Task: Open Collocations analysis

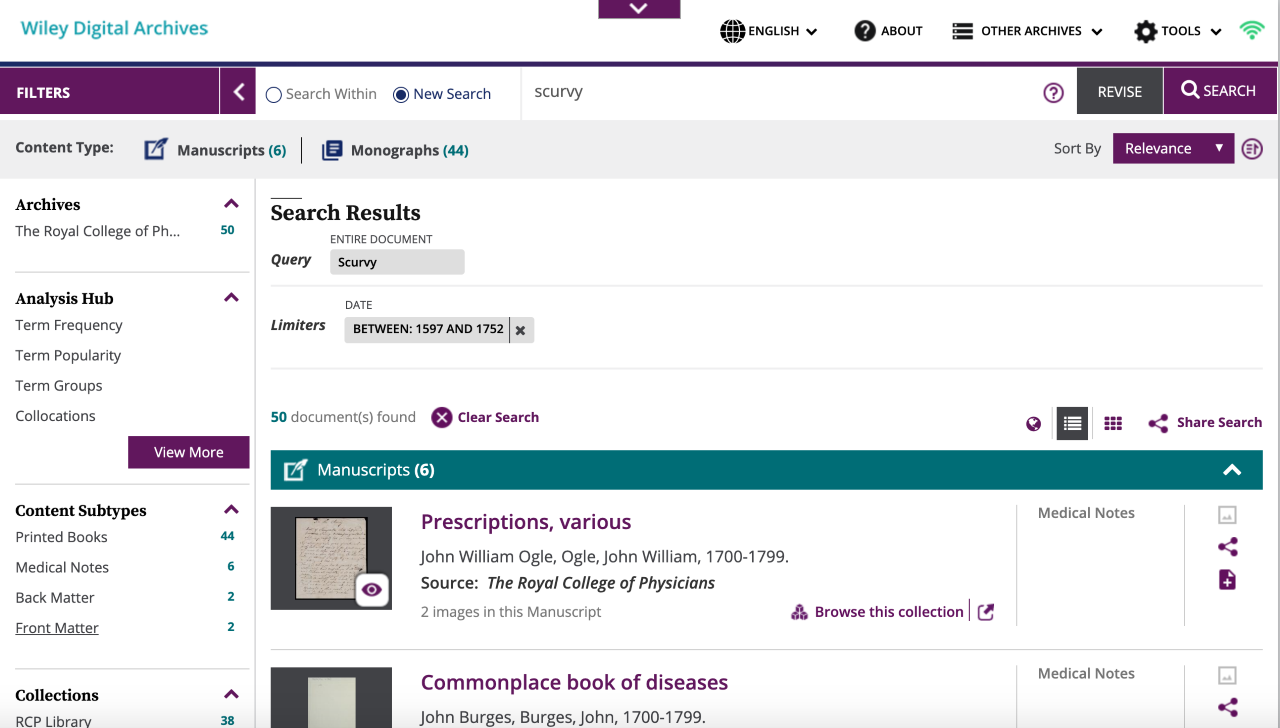Action: [56, 416]
